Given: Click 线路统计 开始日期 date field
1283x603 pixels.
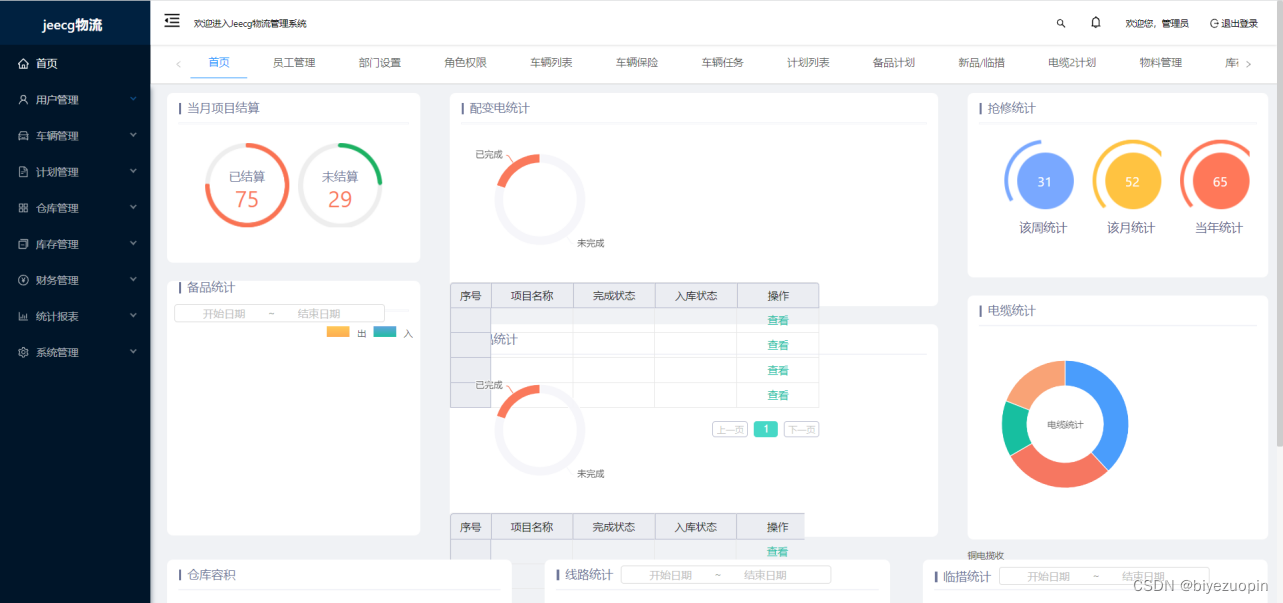Looking at the screenshot, I should point(670,575).
